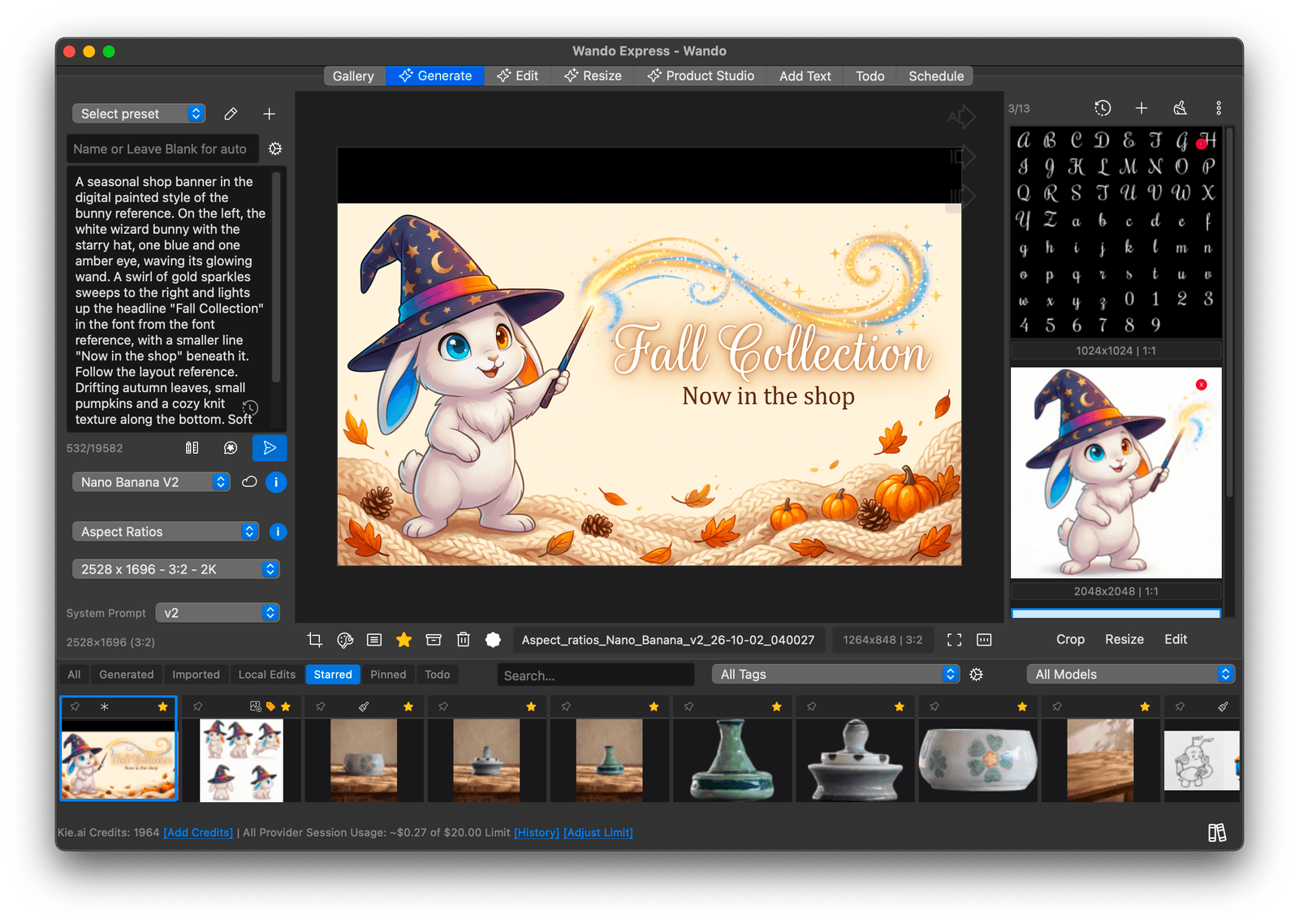Click the tag icon on bunny grid thumbnail

tap(271, 706)
